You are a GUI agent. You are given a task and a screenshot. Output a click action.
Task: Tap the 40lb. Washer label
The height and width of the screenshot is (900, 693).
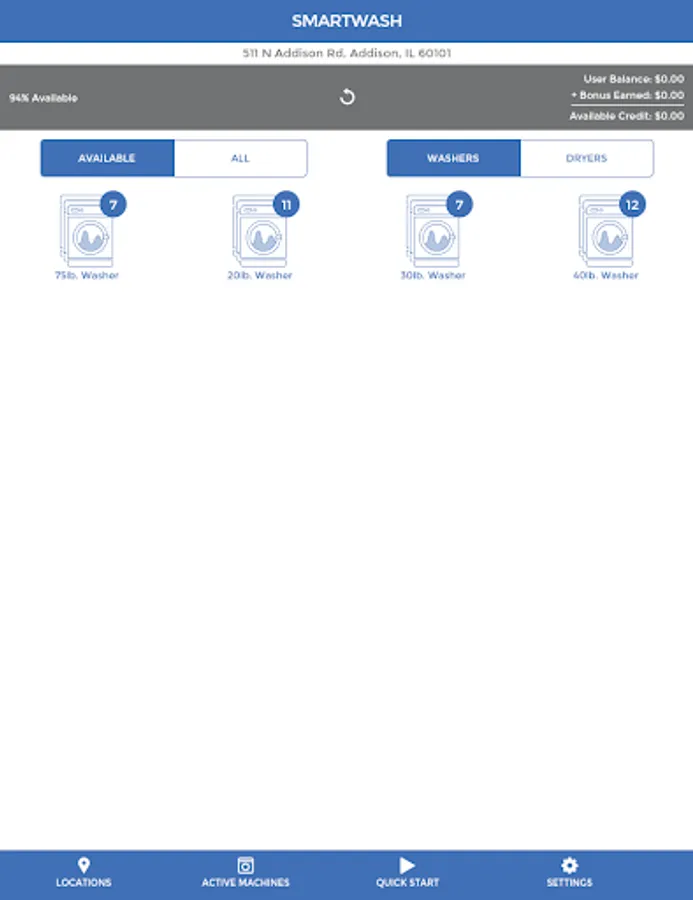click(x=606, y=276)
